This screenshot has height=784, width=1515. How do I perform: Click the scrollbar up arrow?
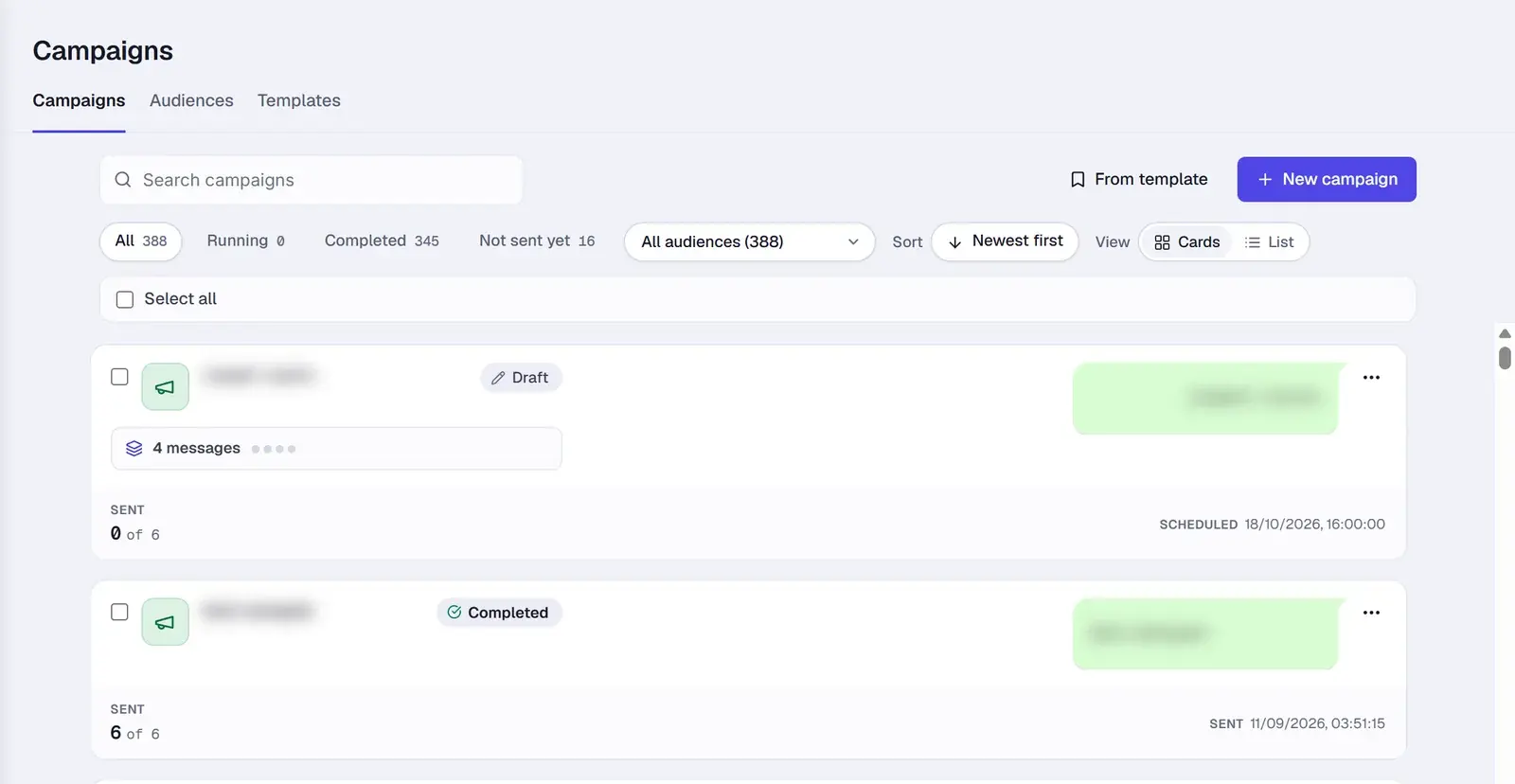(x=1505, y=333)
